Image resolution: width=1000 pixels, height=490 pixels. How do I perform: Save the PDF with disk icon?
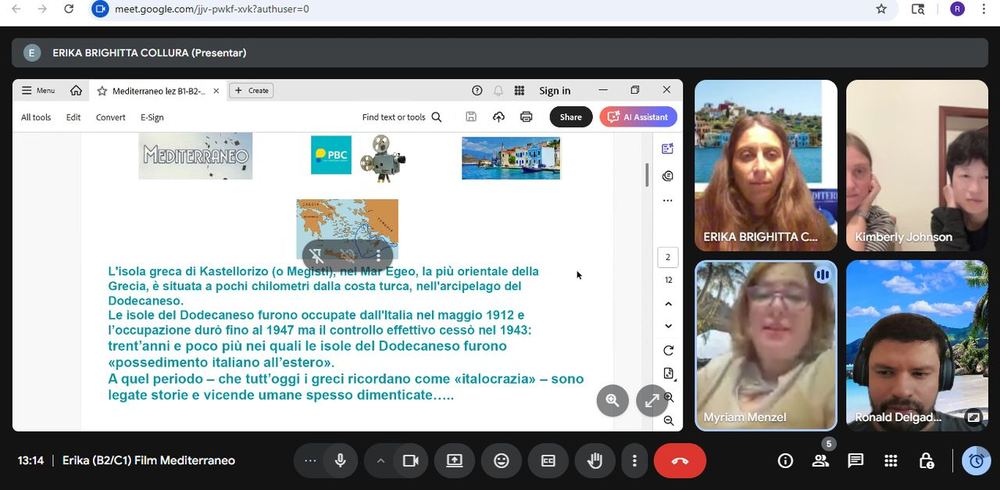(x=471, y=117)
